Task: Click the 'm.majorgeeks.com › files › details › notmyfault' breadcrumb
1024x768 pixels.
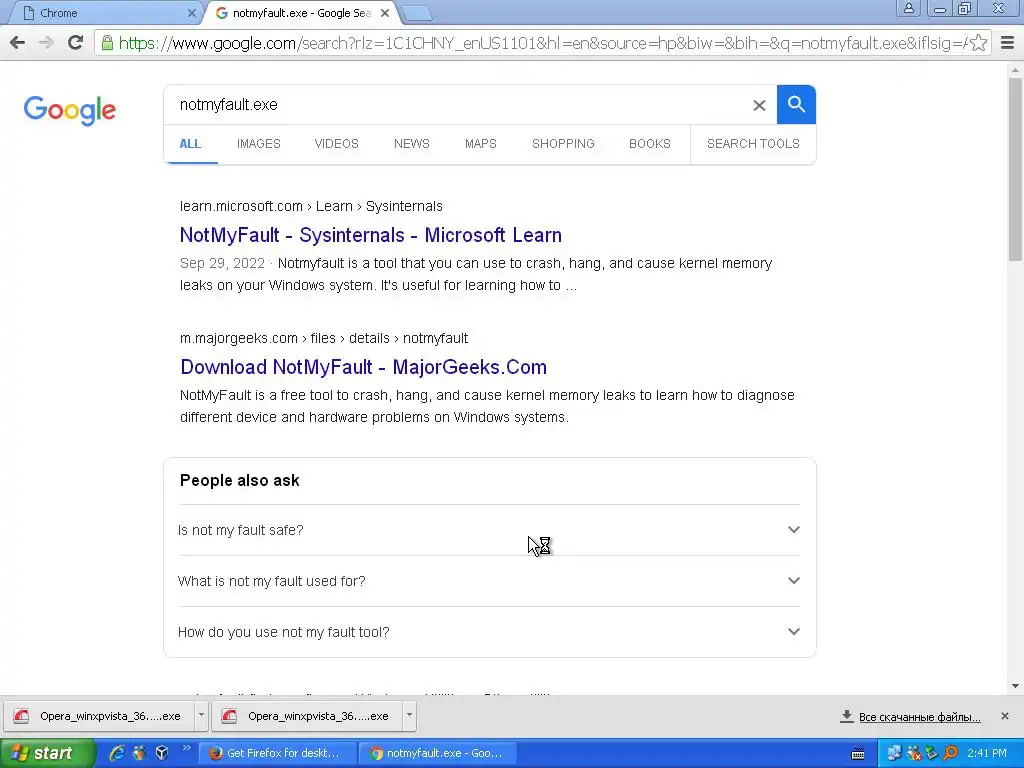Action: click(x=324, y=338)
